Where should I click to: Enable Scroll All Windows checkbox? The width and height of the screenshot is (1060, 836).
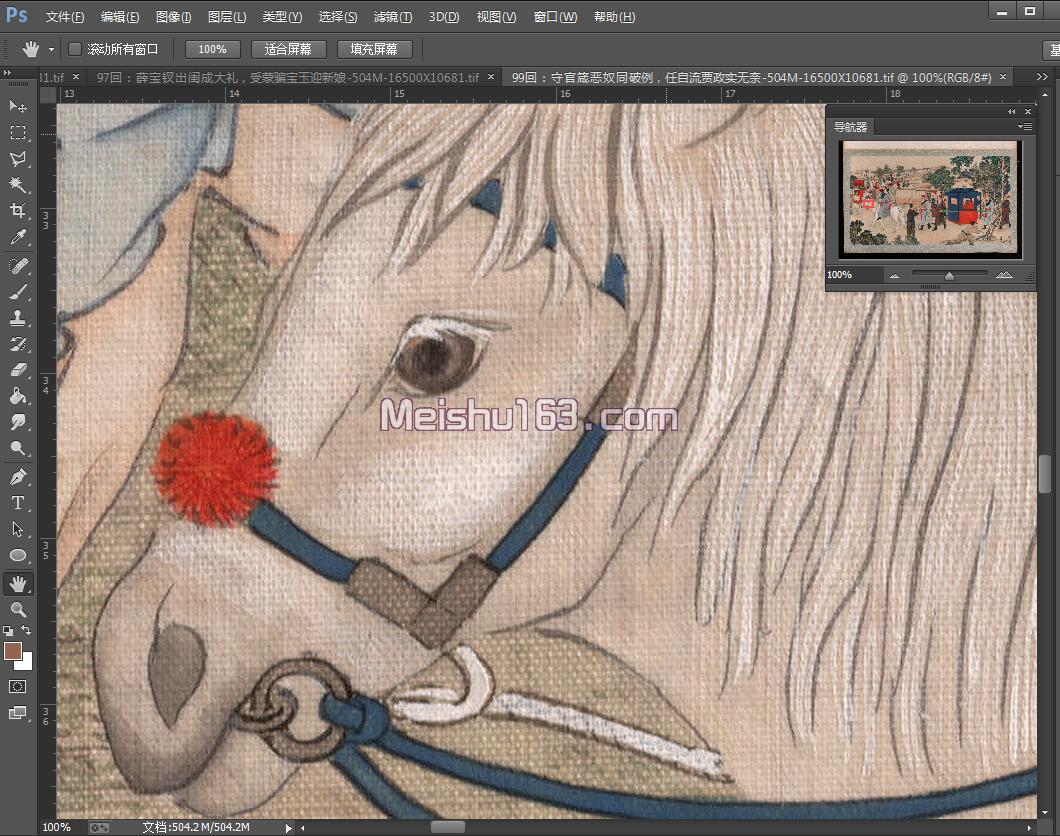coord(75,49)
